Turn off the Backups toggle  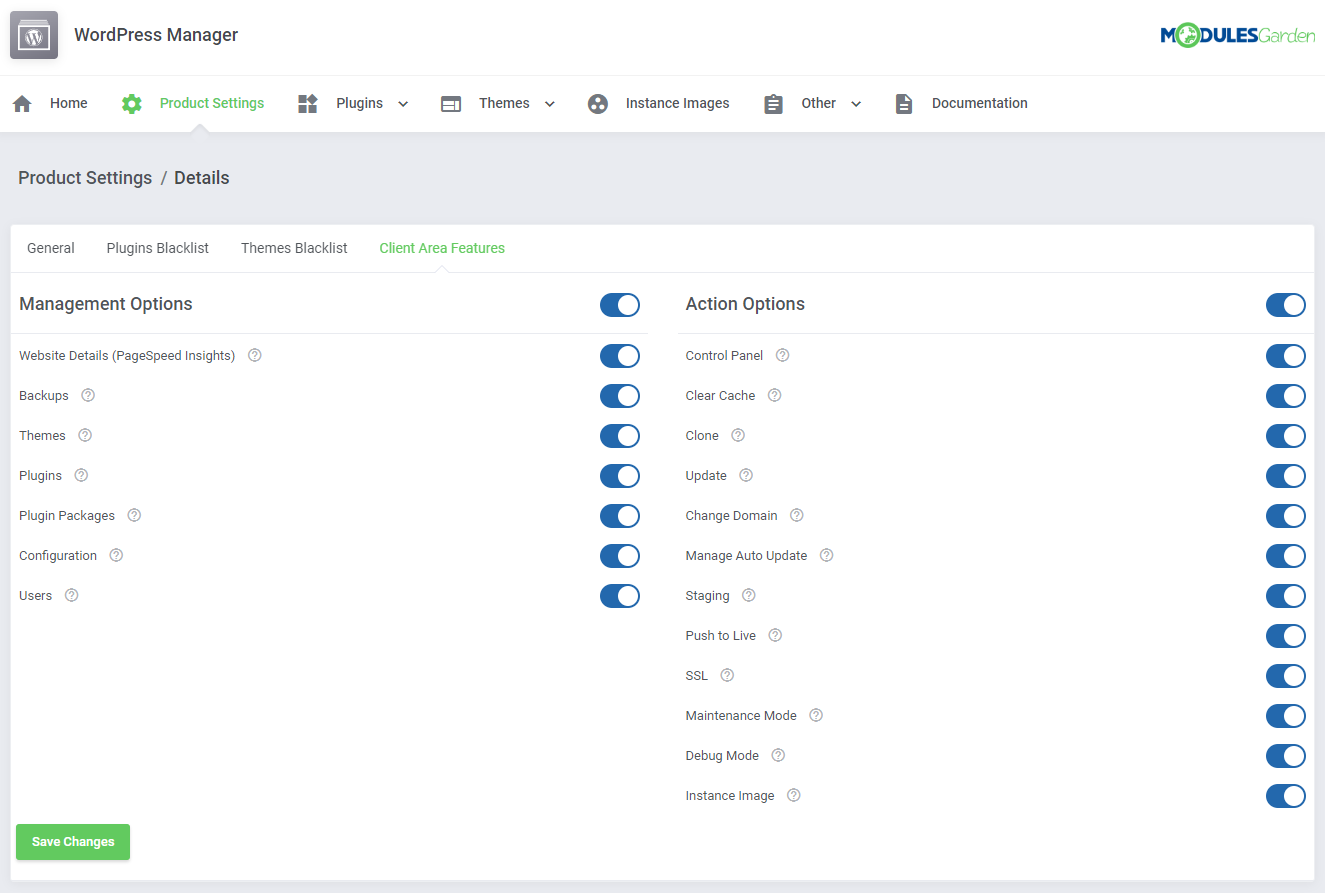pos(620,396)
